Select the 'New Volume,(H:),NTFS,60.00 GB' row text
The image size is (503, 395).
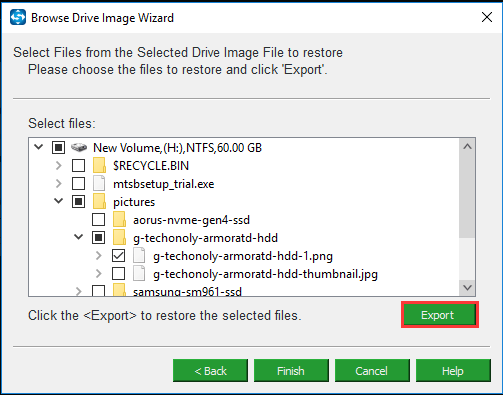[x=177, y=148]
